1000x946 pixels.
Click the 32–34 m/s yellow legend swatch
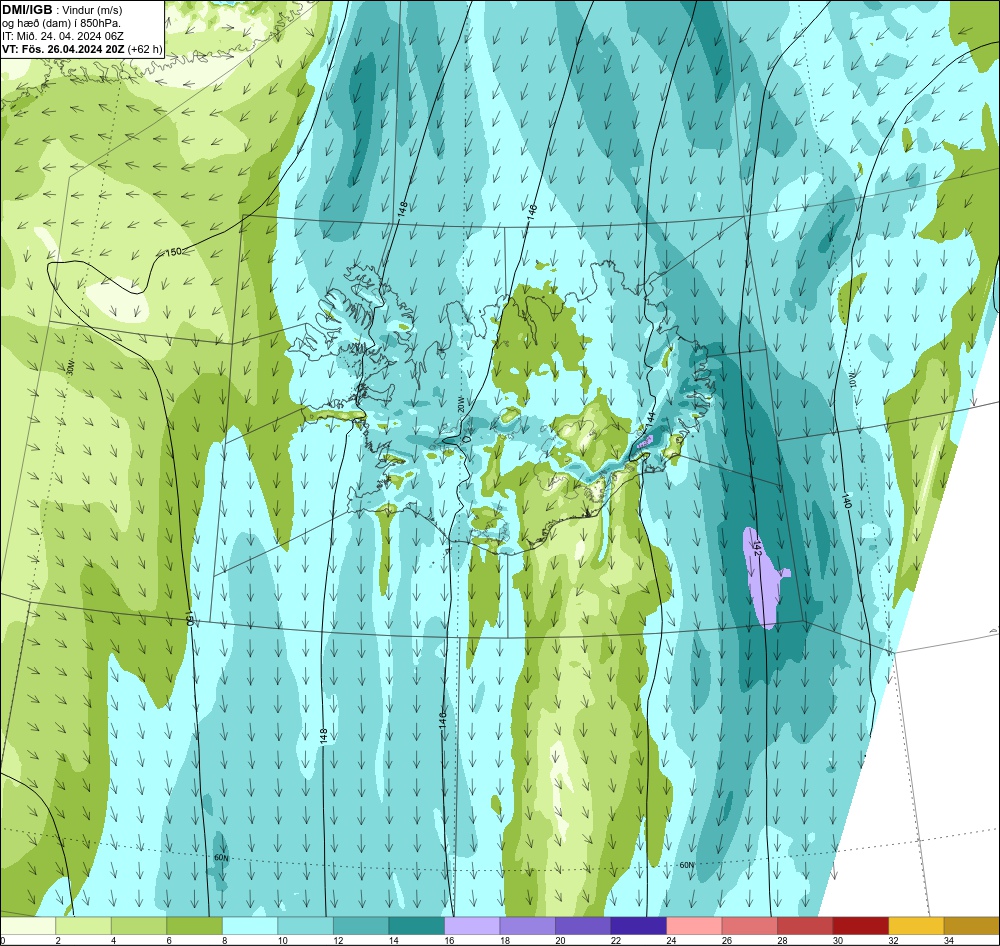pos(916,926)
